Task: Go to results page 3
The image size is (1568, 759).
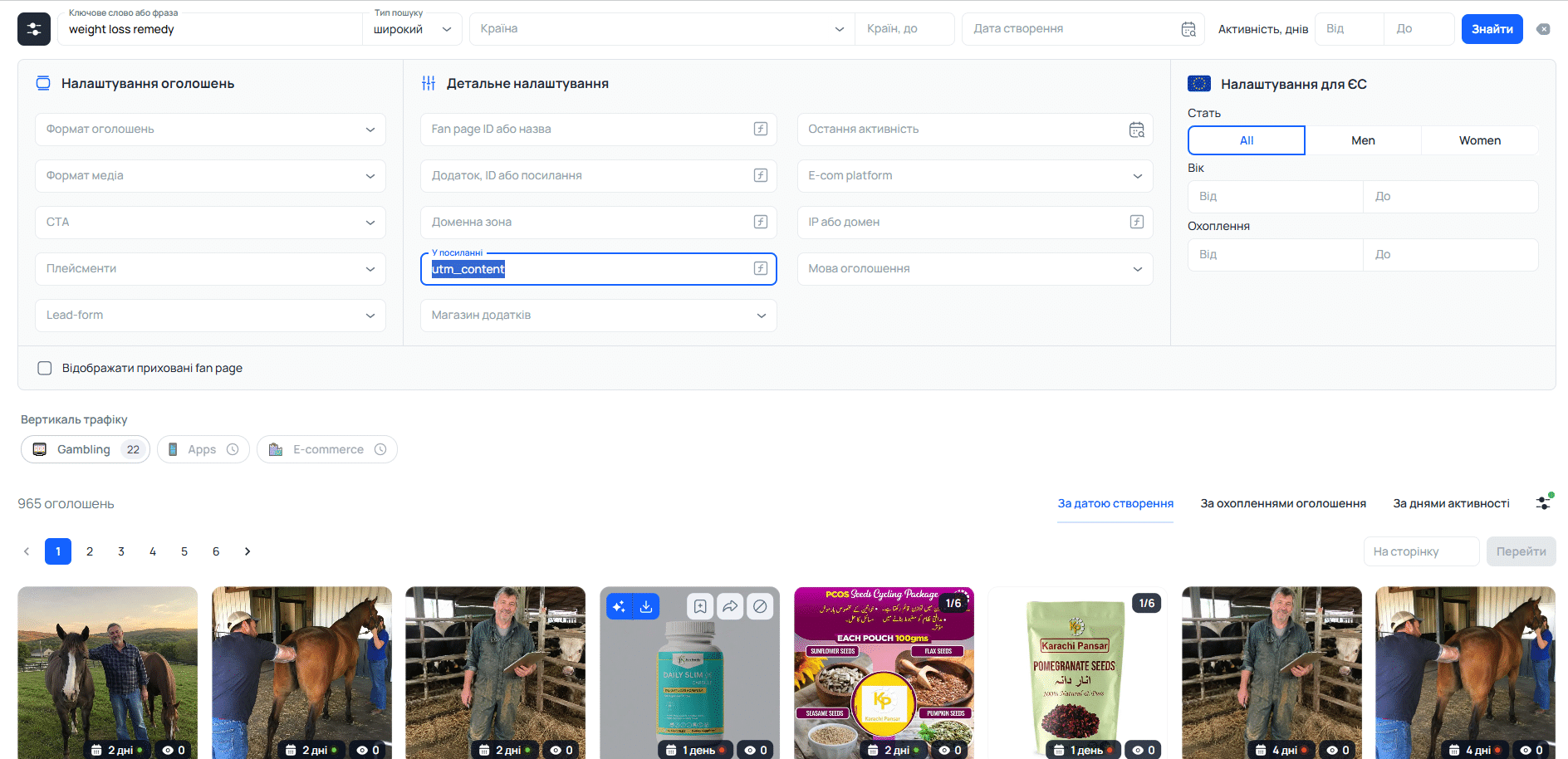Action: tap(121, 551)
